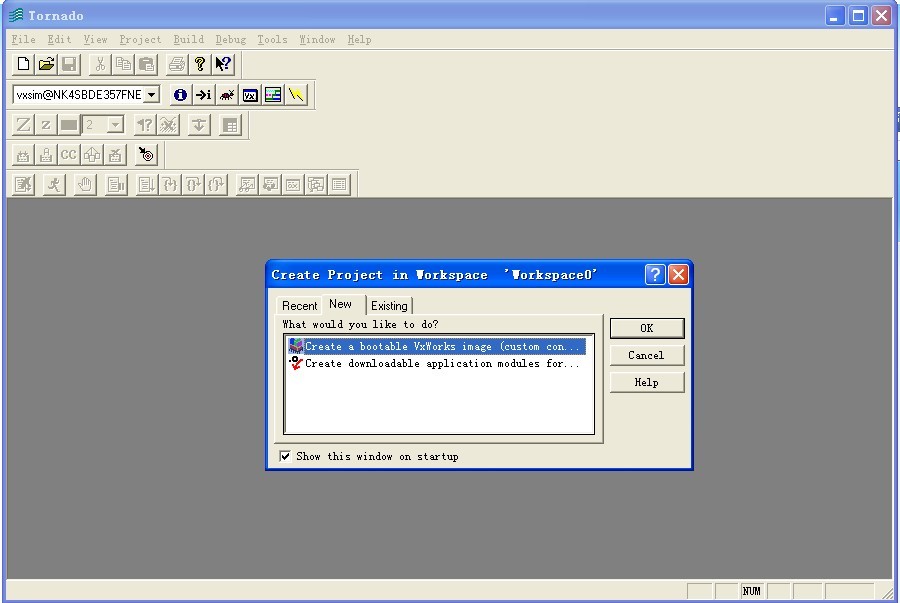Click the Tornado title bar app icon

point(15,15)
